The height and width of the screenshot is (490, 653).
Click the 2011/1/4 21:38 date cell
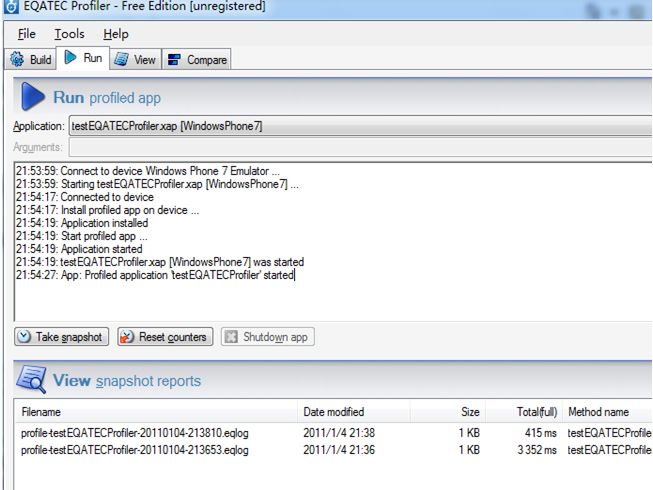[x=339, y=433]
